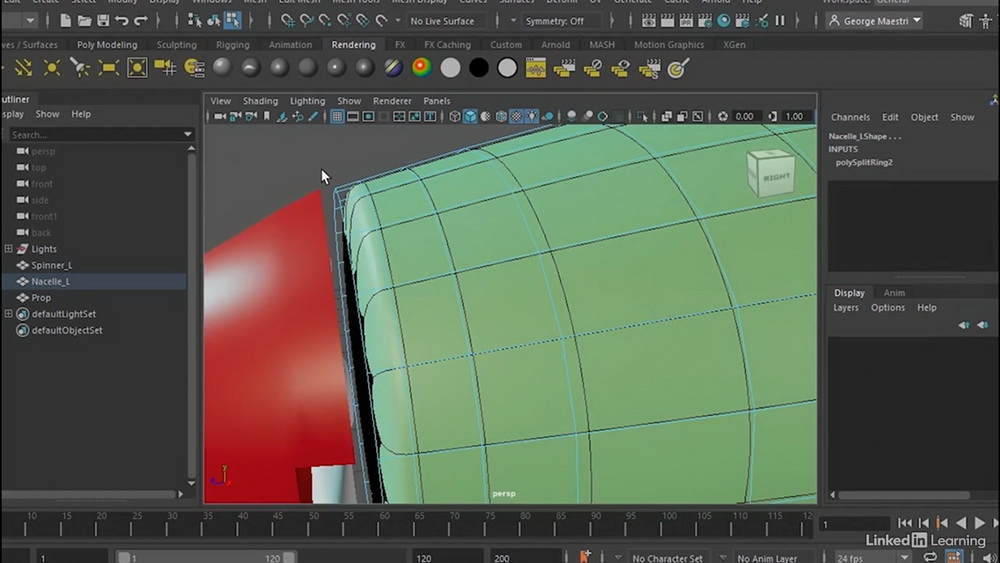Click the ambient light shelf icon
Viewport: 1000px width, 563px height.
coord(137,68)
